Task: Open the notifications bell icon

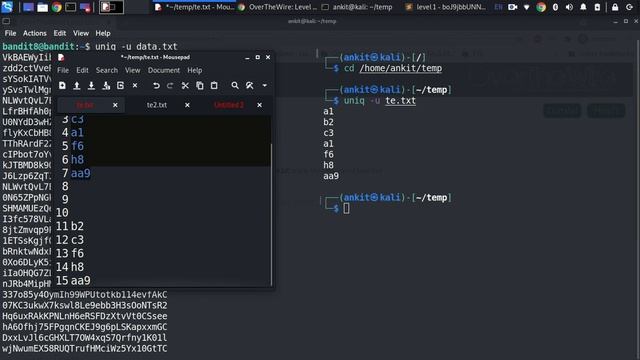Action: coord(583,7)
